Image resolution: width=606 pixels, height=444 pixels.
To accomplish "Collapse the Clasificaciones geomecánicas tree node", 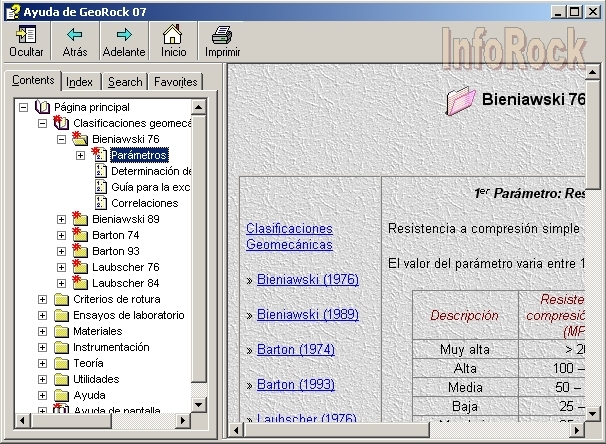I will 42,123.
